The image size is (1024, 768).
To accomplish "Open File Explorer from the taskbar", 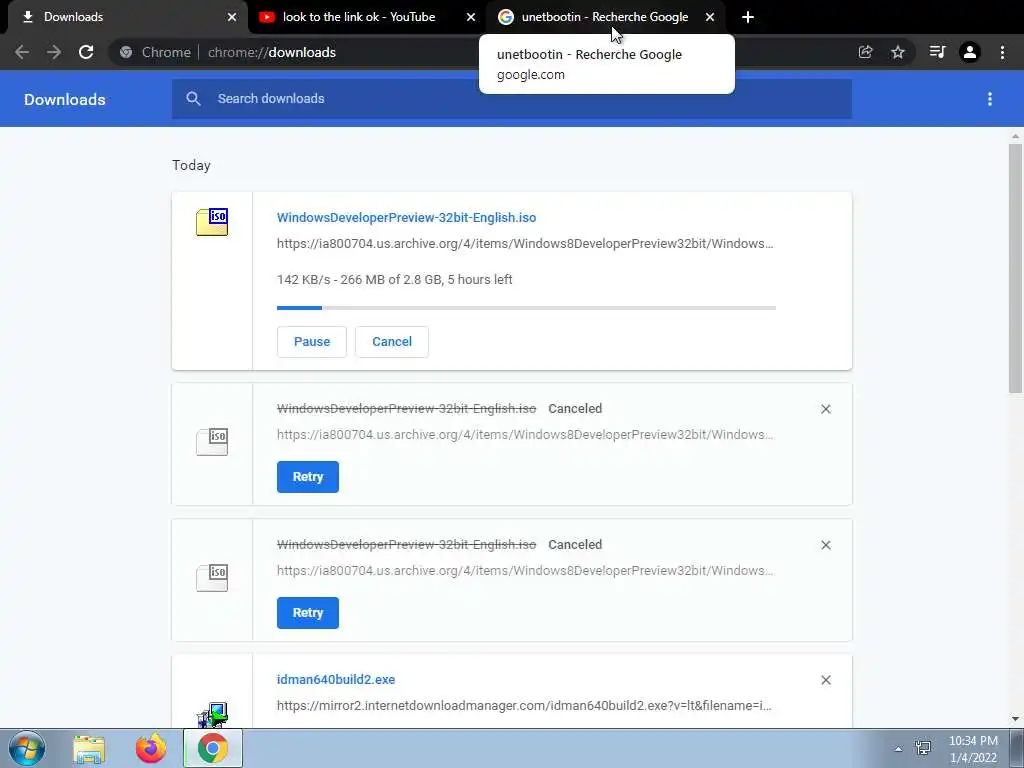I will tap(89, 749).
